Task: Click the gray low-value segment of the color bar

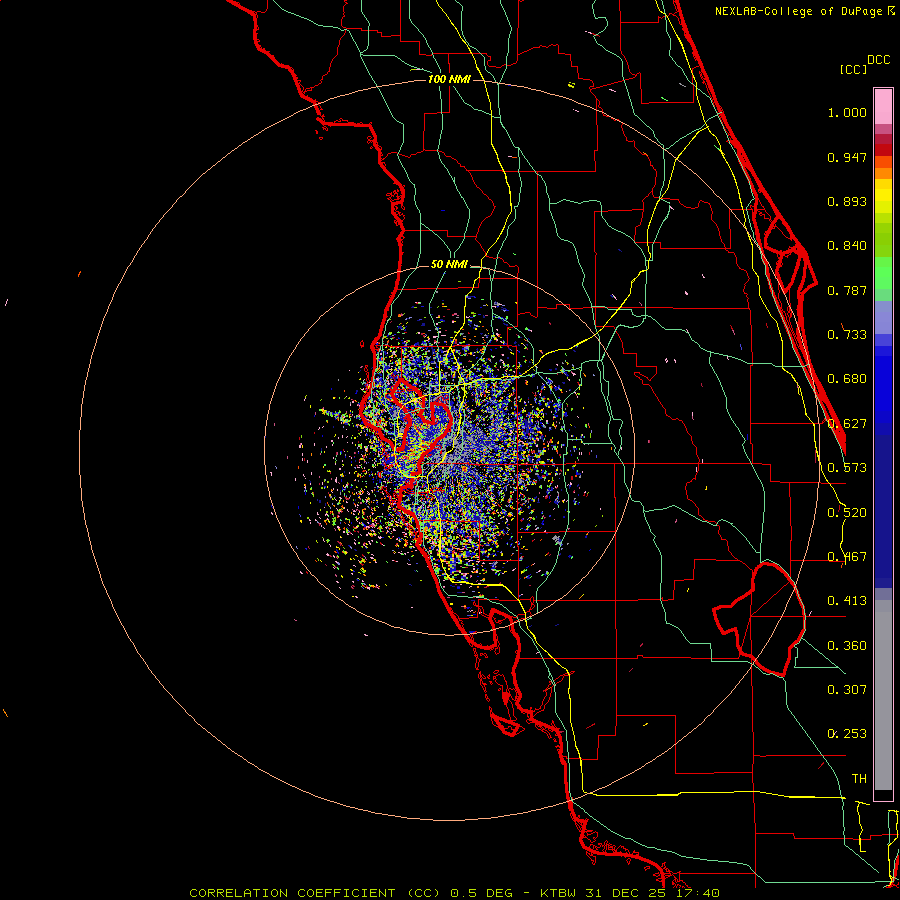Action: [x=883, y=695]
